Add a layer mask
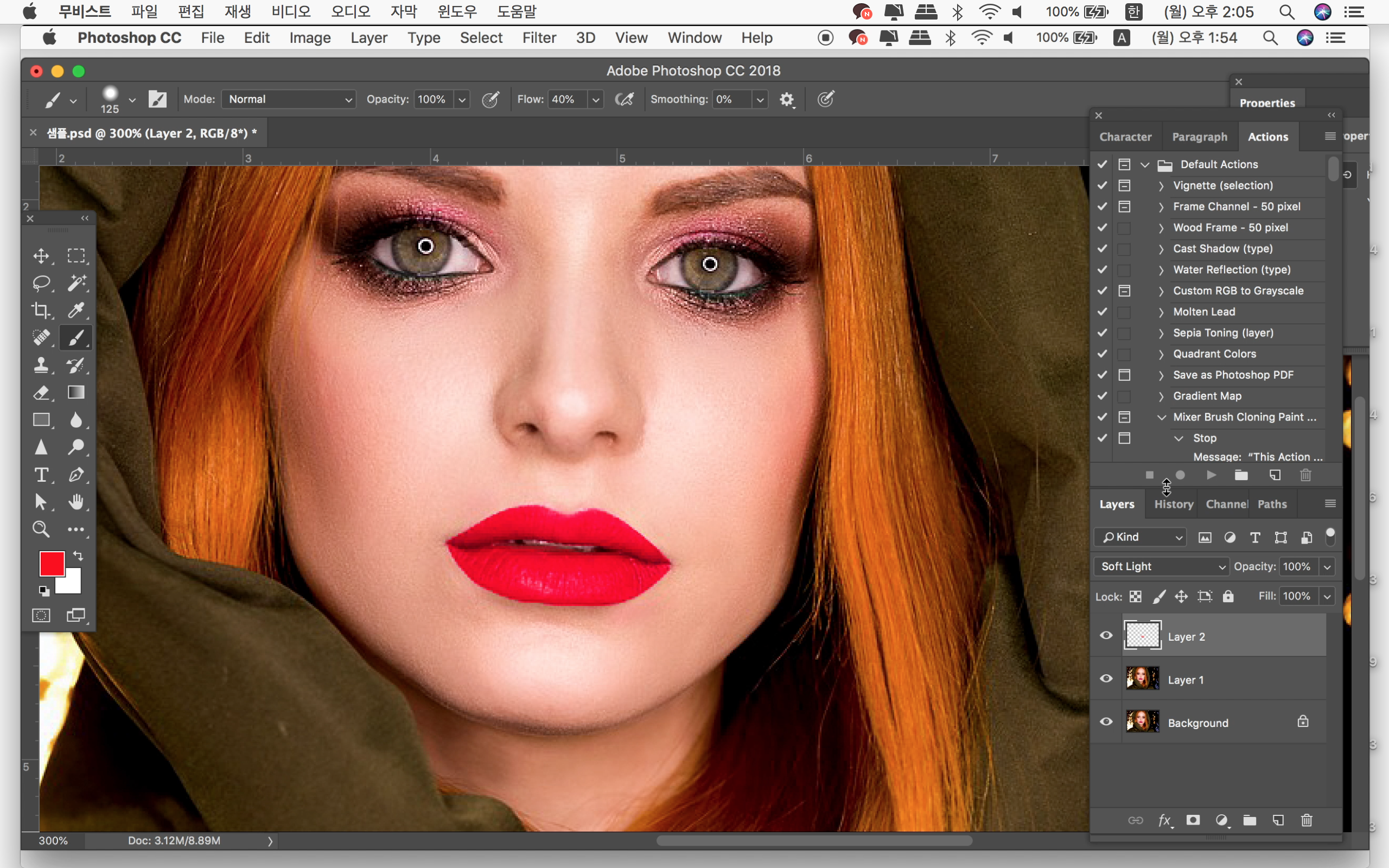 pos(1193,820)
